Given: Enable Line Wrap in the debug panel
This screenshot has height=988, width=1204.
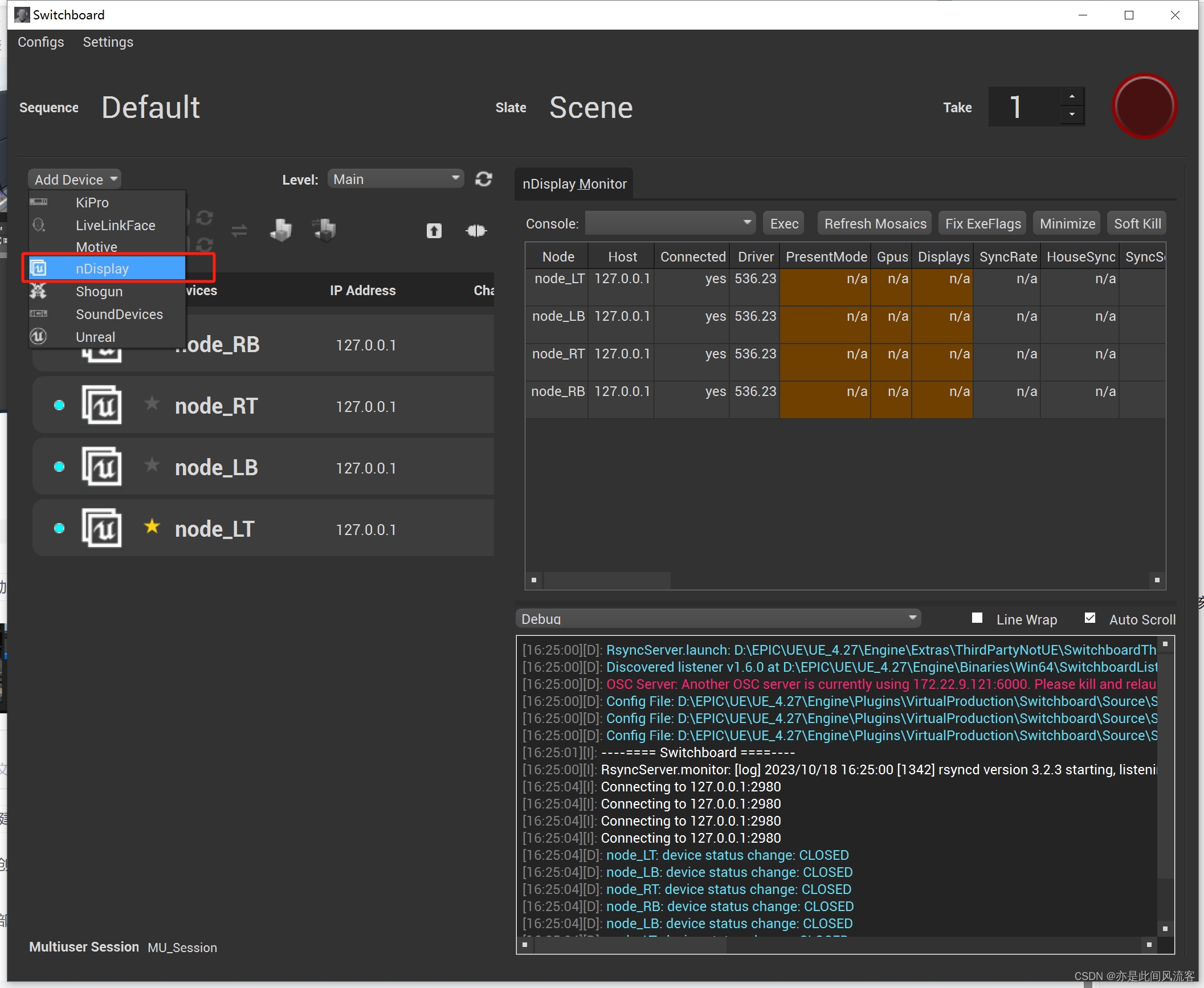Looking at the screenshot, I should tap(977, 618).
